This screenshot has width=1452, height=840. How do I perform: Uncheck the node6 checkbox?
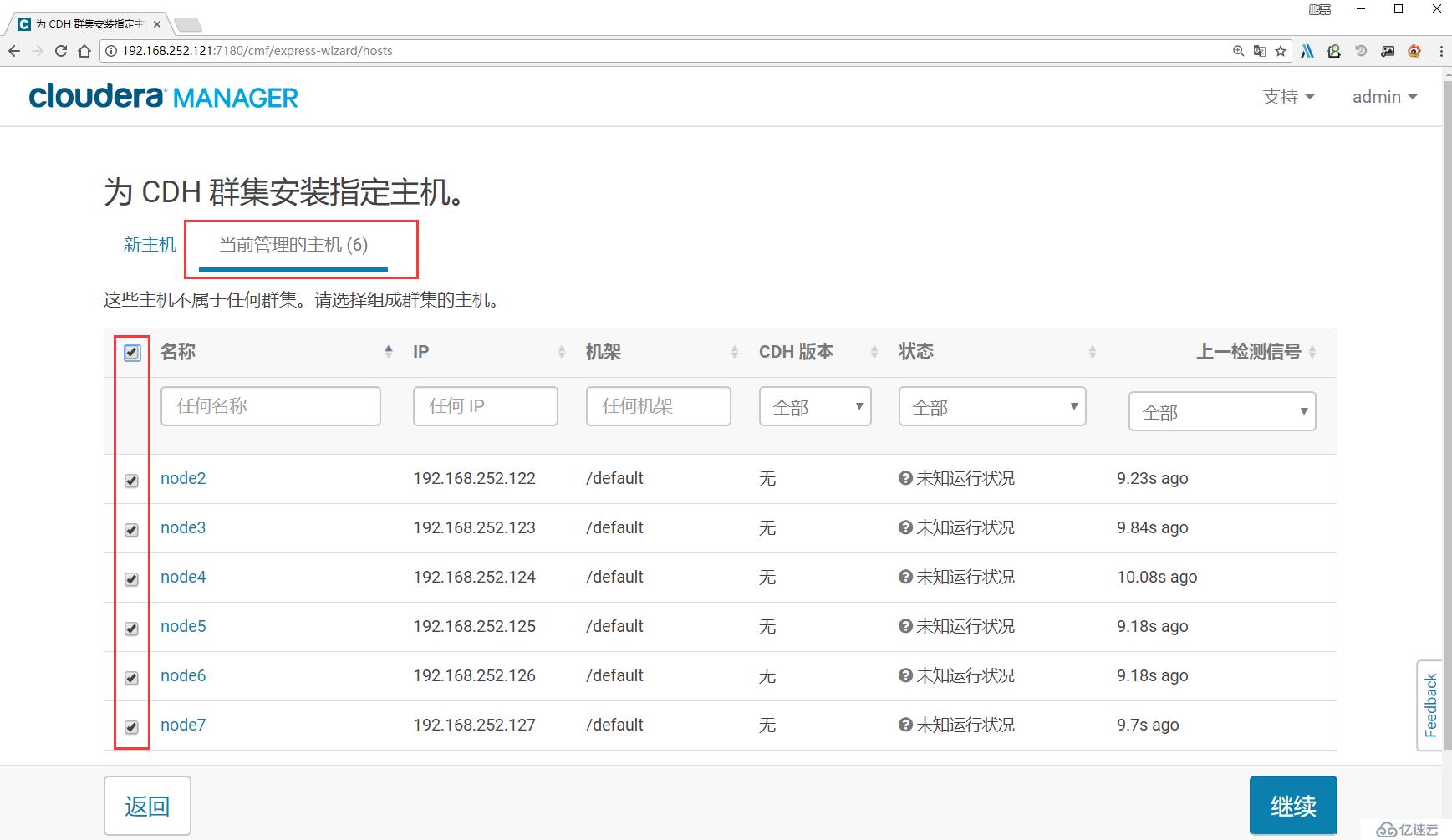131,678
